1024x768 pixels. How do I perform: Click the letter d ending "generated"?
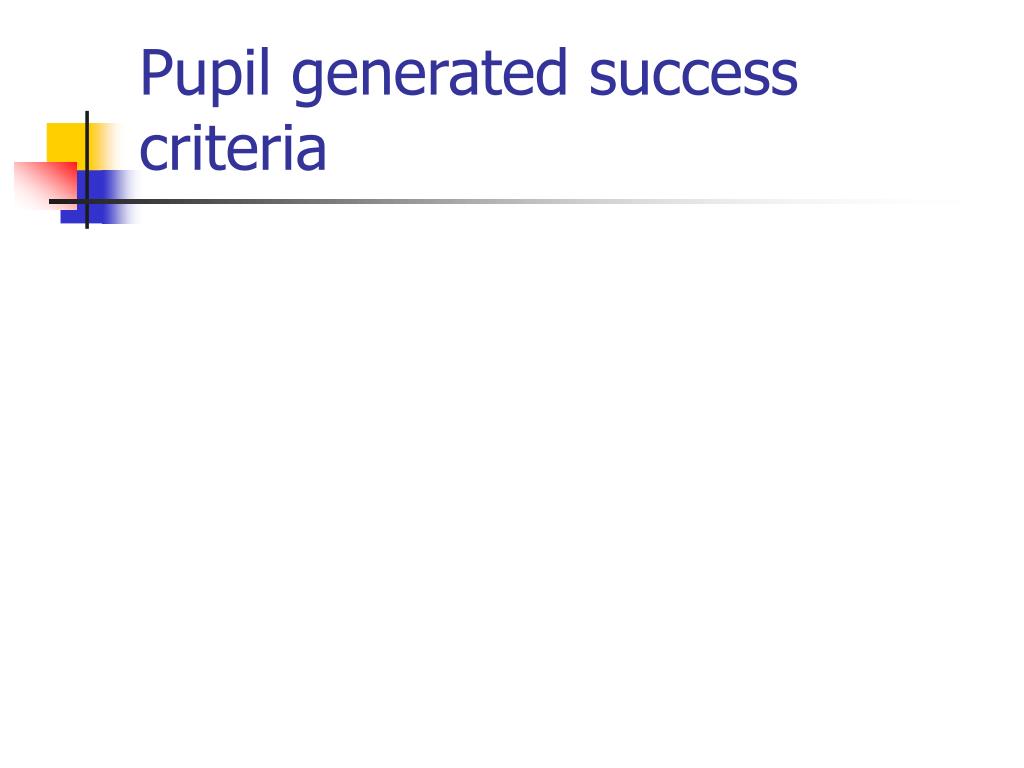552,73
